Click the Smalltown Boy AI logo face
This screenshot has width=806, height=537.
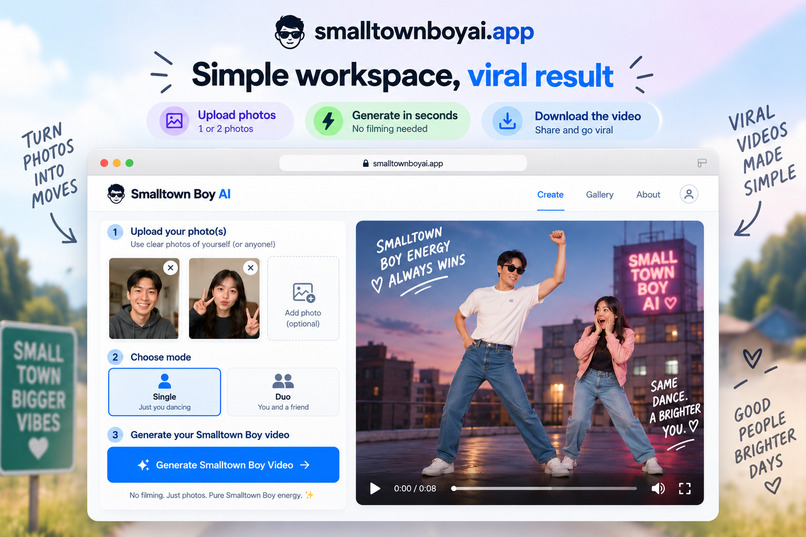coord(116,194)
